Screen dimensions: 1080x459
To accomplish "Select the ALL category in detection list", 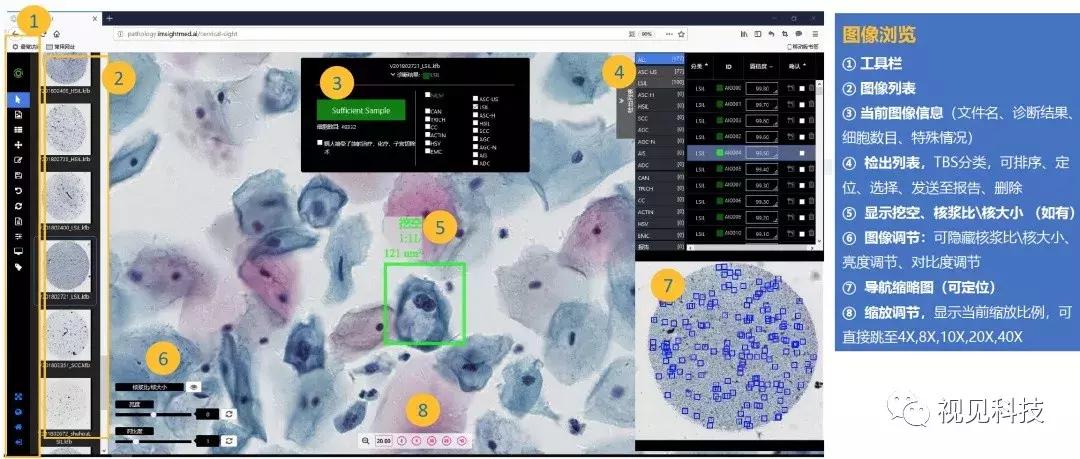I will click(660, 60).
